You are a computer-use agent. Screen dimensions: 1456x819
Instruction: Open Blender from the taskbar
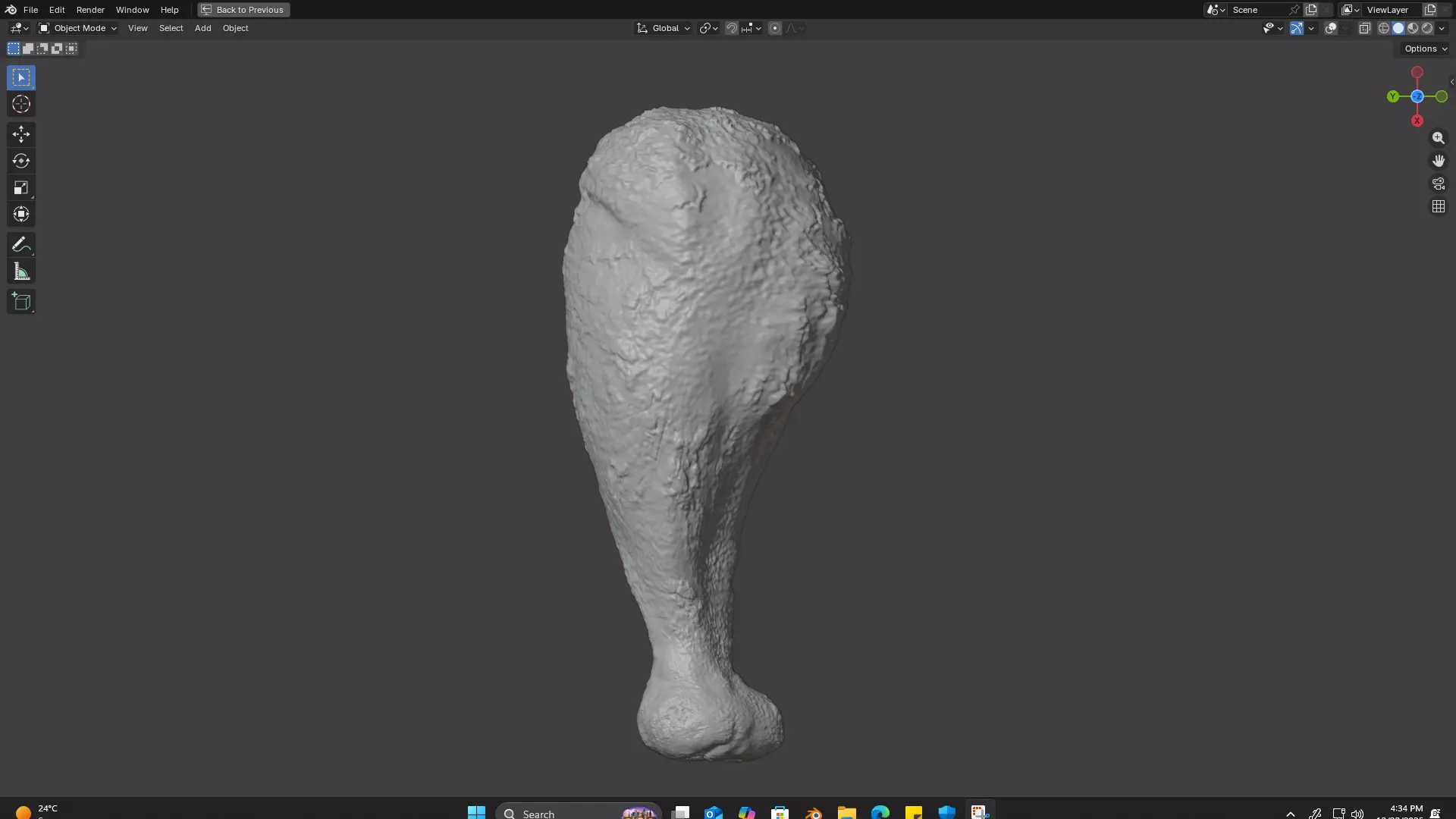pos(814,812)
